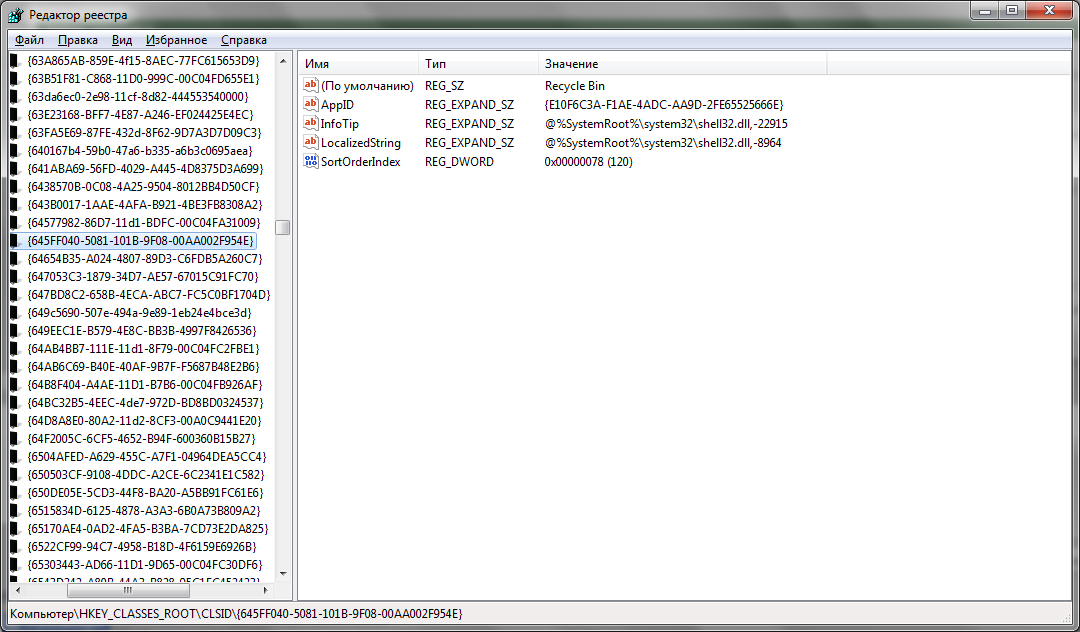Select key {64577982-86D7-11d1-BDFC-00C04FA31009}
Image resolution: width=1080 pixels, height=632 pixels.
click(x=144, y=222)
